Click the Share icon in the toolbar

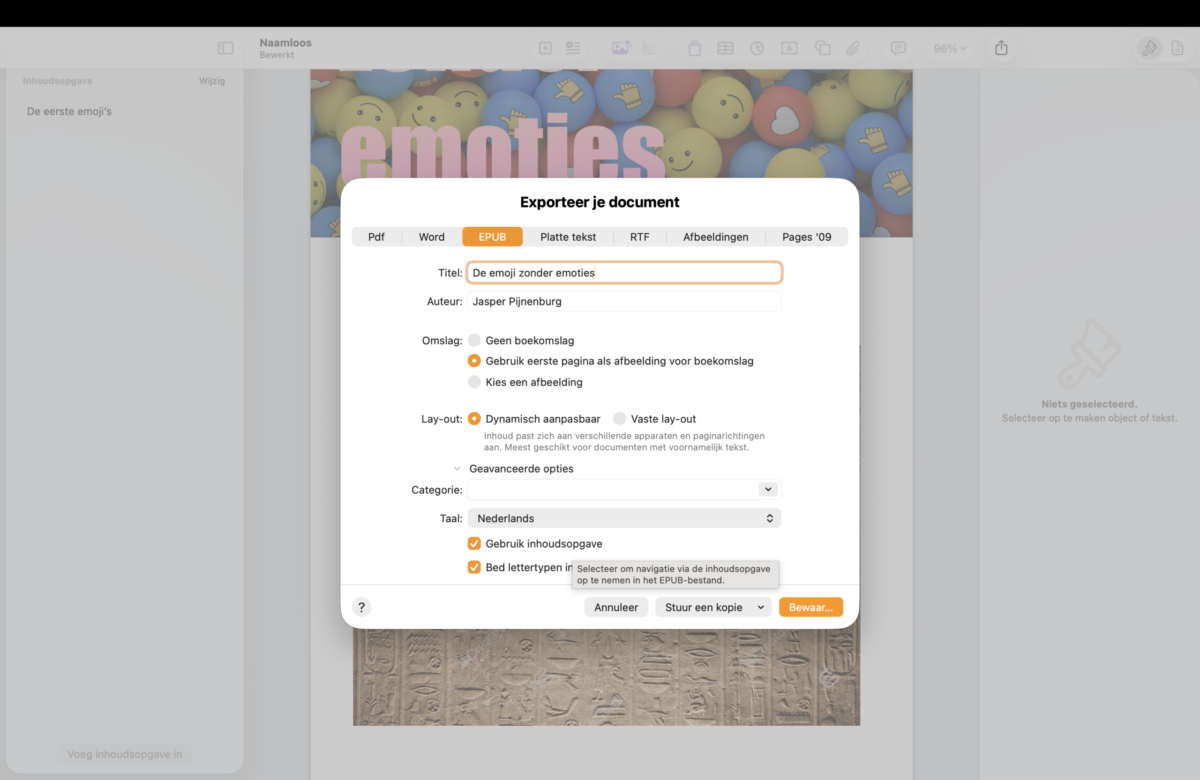(x=1002, y=48)
